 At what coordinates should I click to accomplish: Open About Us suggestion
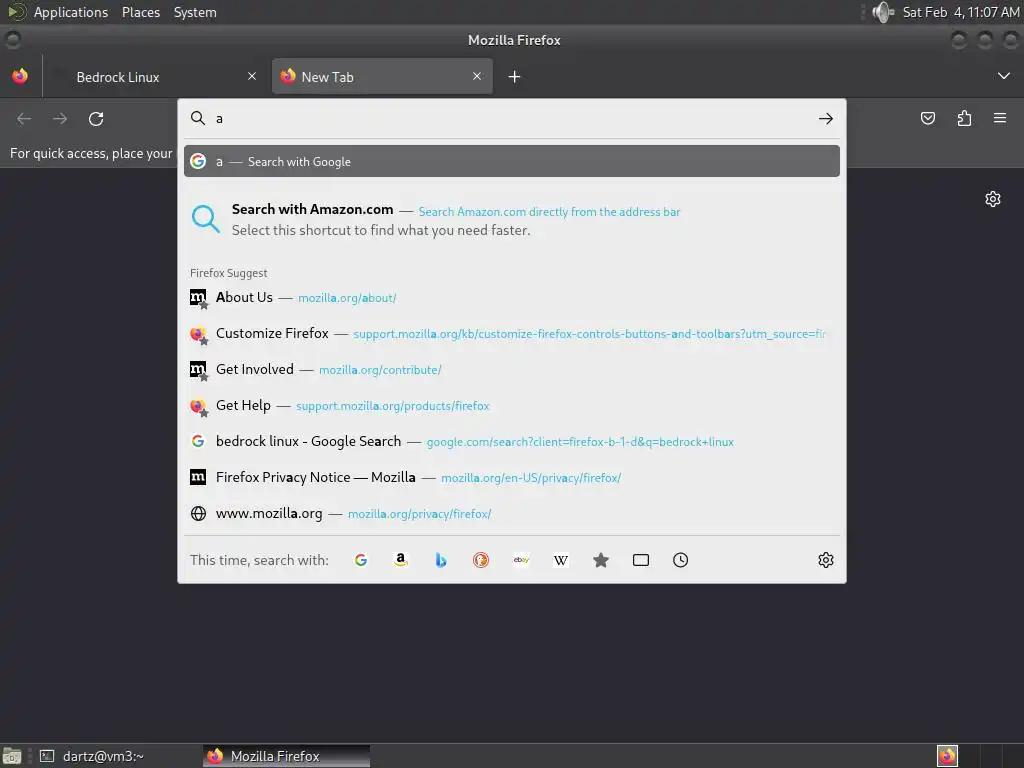pyautogui.click(x=511, y=297)
